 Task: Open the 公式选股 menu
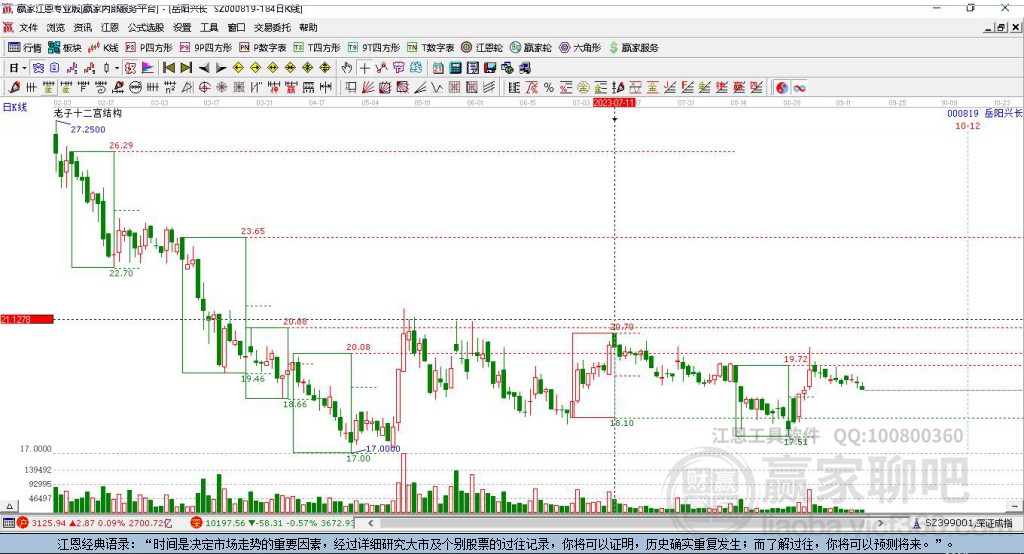pos(146,27)
